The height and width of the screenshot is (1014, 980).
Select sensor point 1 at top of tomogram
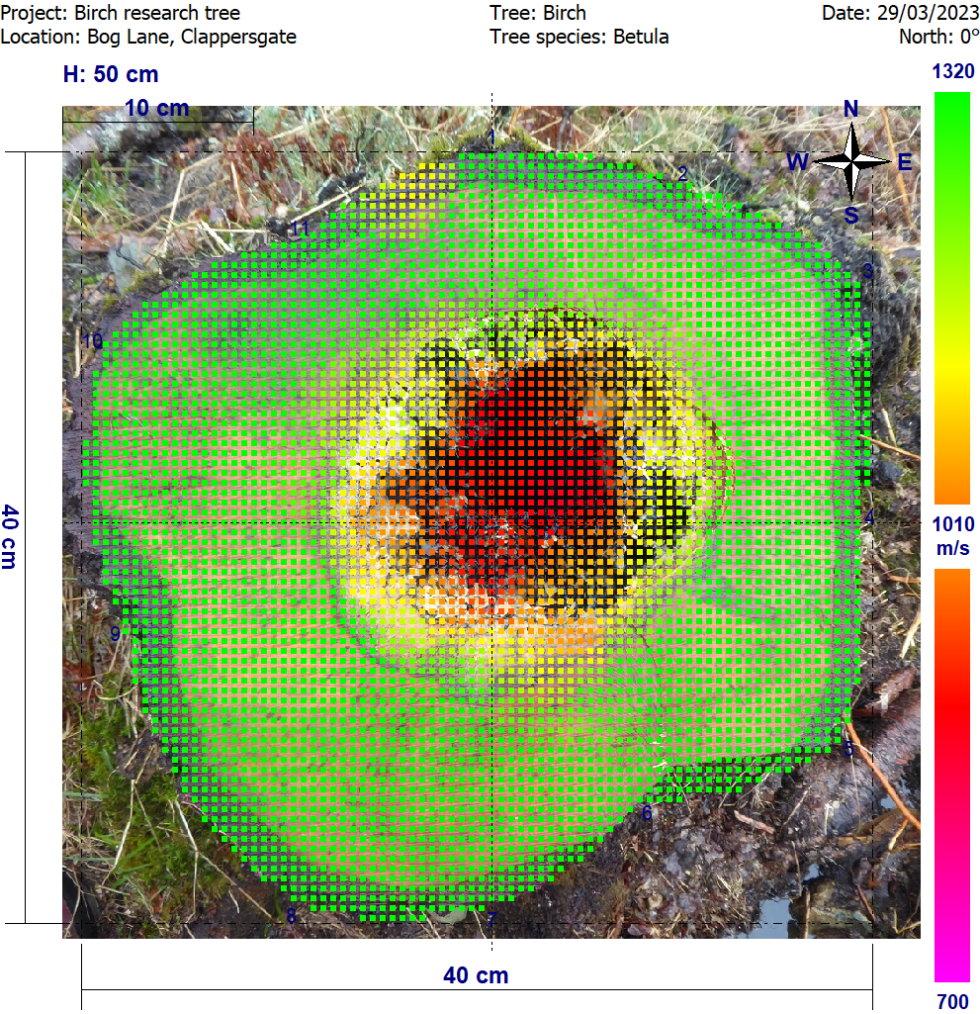(491, 137)
